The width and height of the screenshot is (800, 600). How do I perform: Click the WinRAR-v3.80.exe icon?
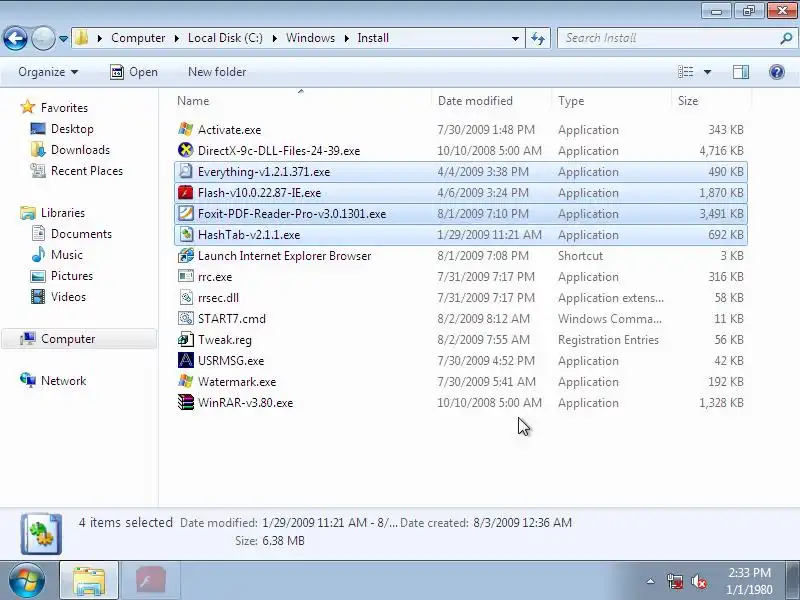[186, 402]
